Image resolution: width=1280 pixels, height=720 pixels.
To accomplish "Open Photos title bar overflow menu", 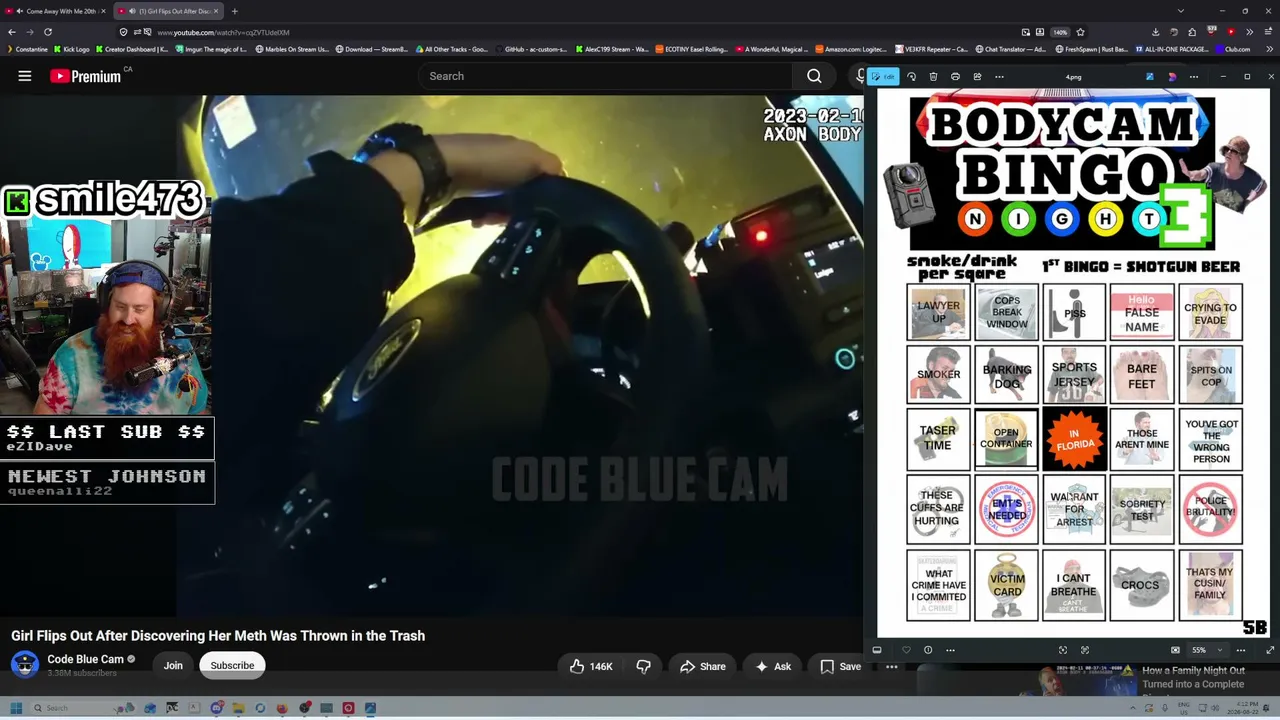I will coord(1193,77).
